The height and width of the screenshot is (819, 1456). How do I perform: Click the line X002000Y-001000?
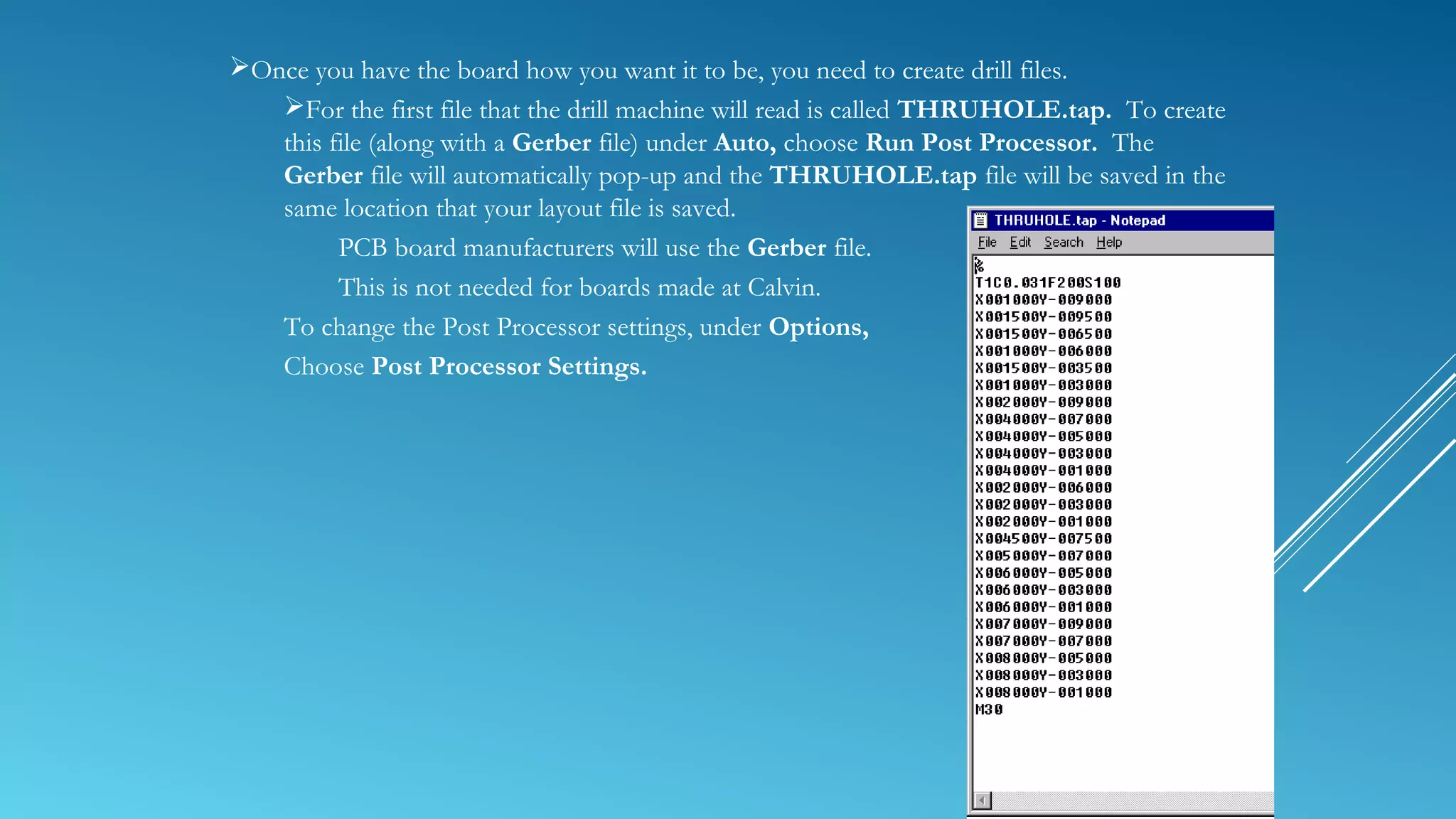[x=1044, y=522]
